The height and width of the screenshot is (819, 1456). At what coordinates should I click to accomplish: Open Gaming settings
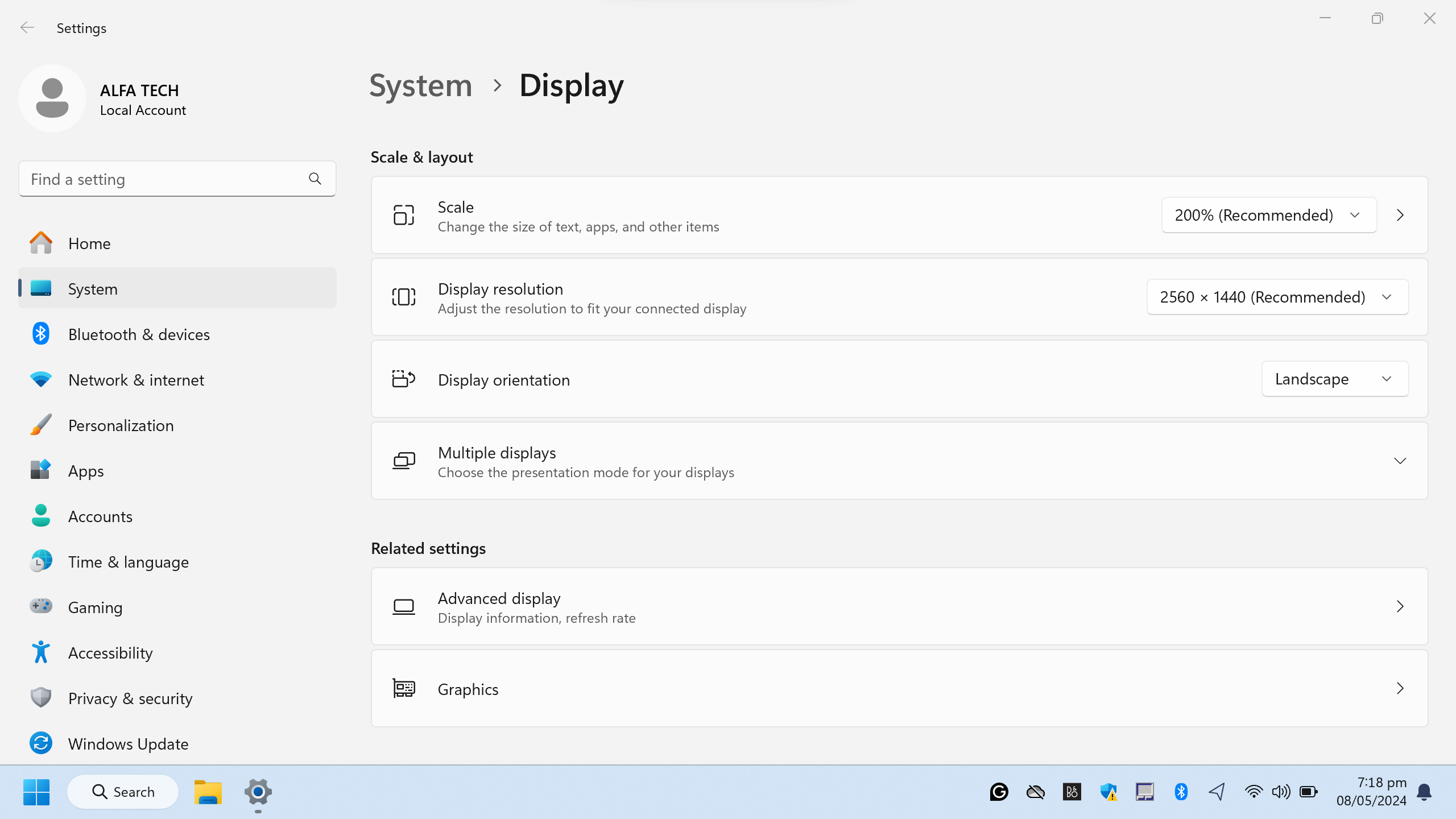[x=177, y=607]
